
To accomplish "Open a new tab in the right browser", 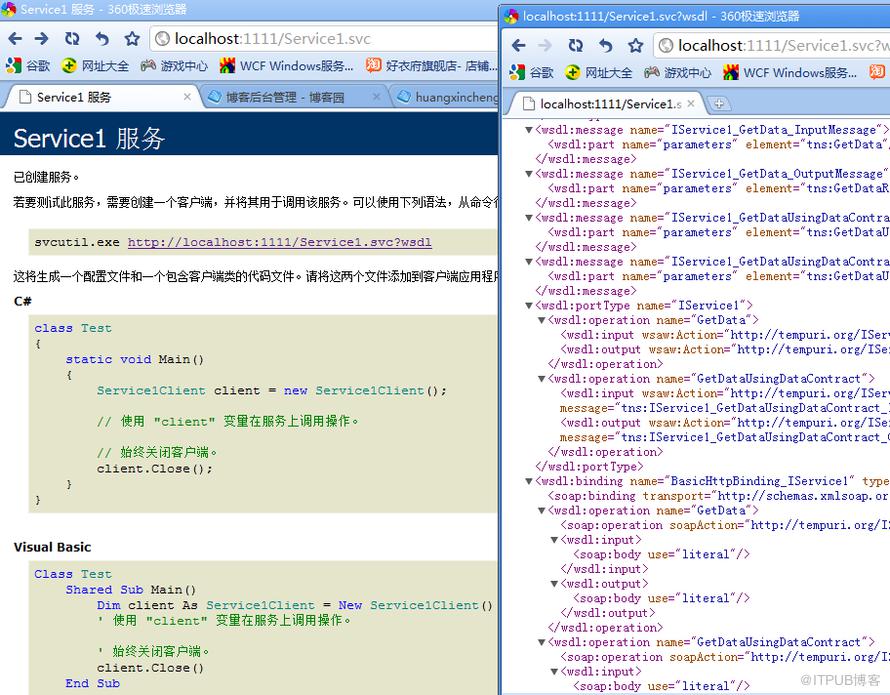I will pyautogui.click(x=719, y=103).
